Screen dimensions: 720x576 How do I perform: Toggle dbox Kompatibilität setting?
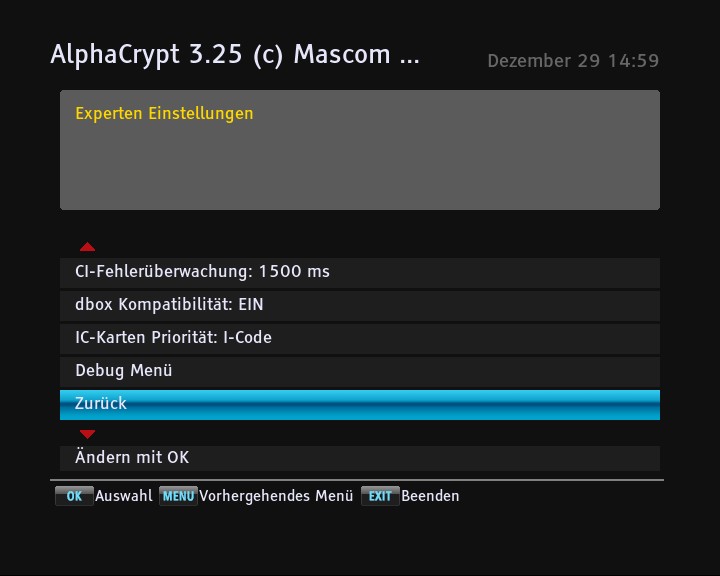point(360,304)
